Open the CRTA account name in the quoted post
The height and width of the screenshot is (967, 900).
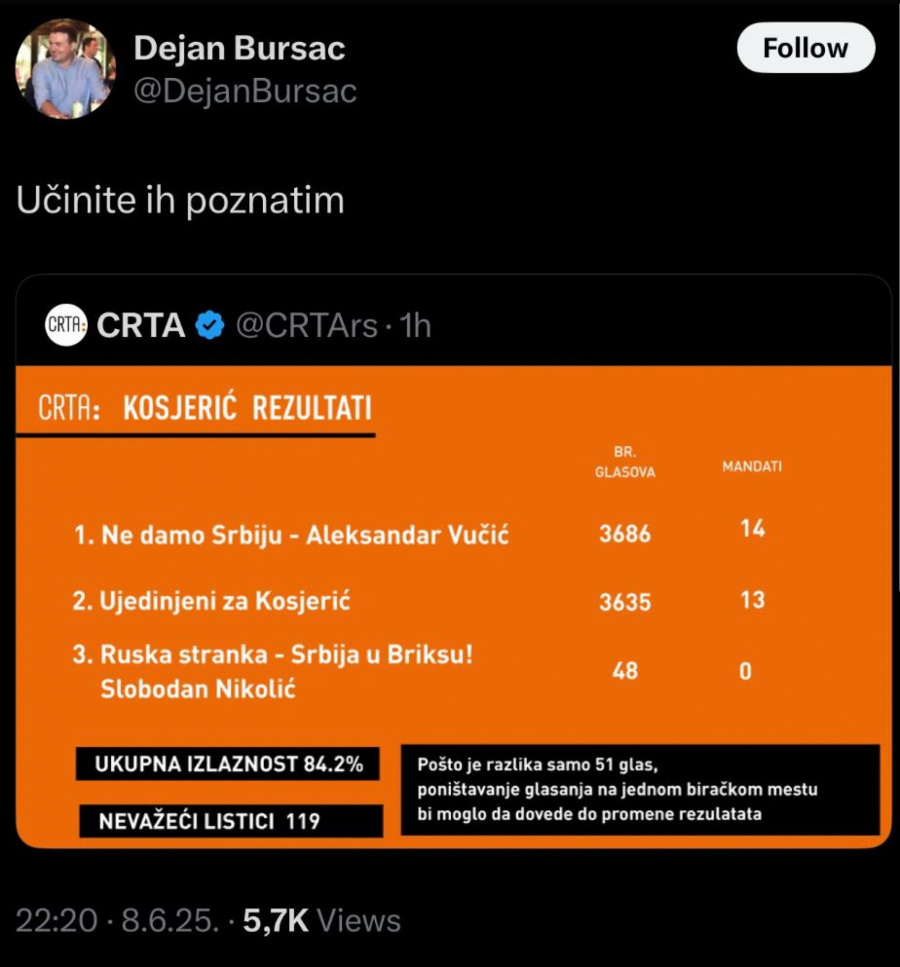pyautogui.click(x=141, y=325)
